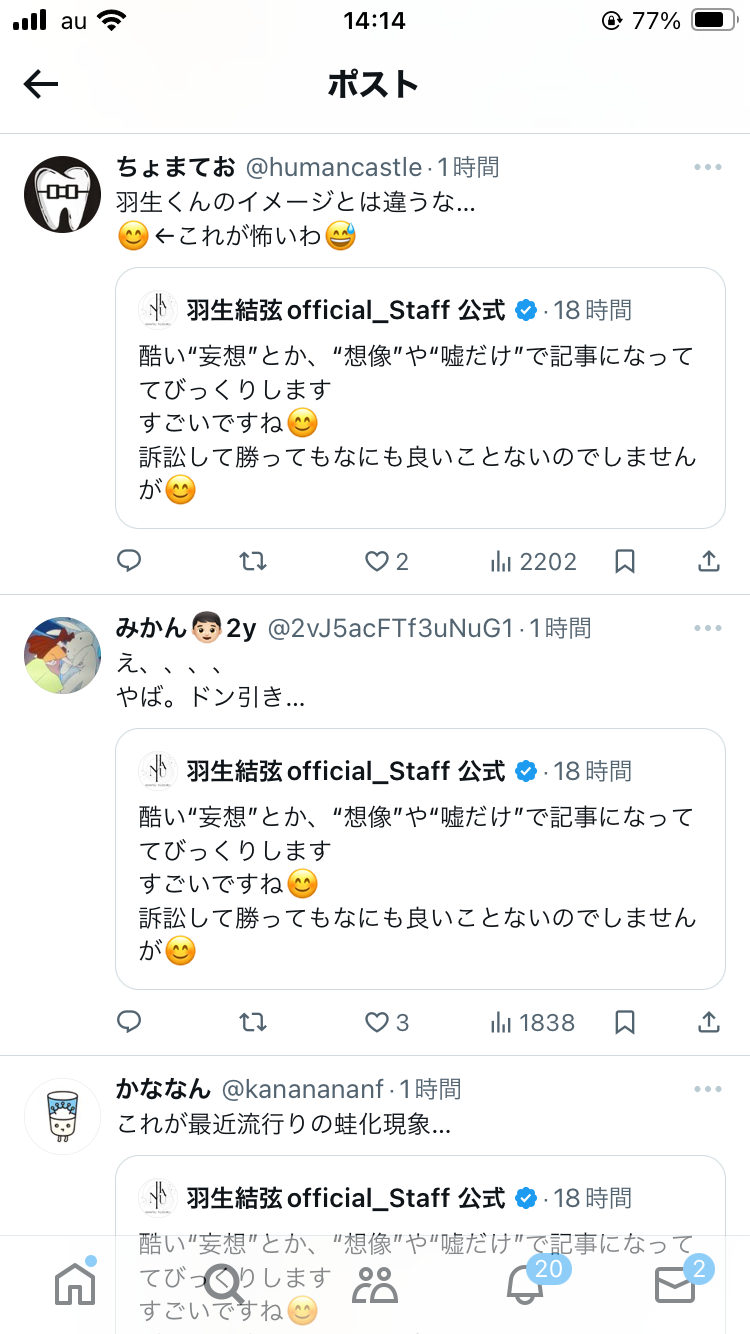Open the Notifications tab with 20 badge

525,1284
